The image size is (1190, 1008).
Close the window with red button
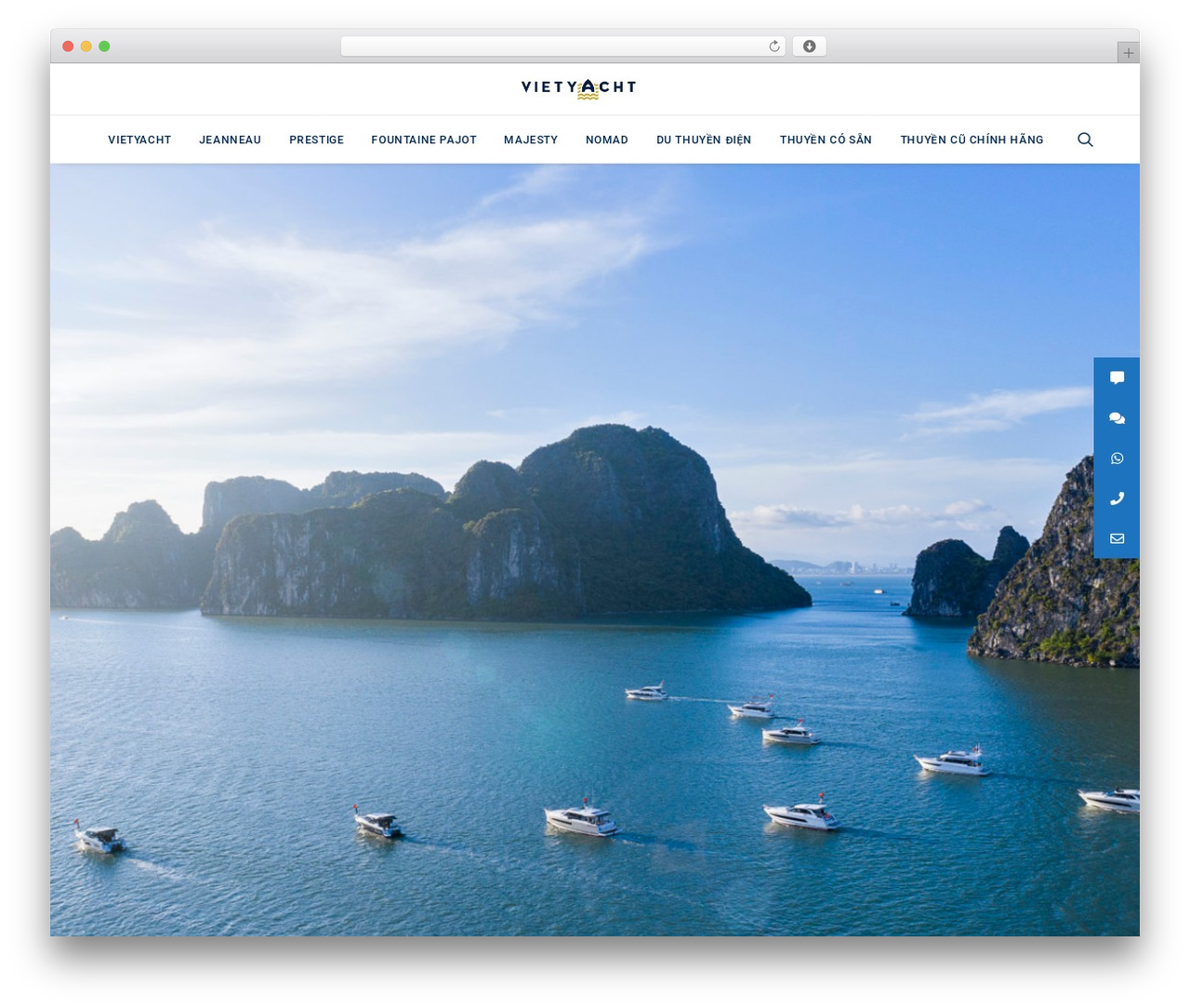point(68,46)
